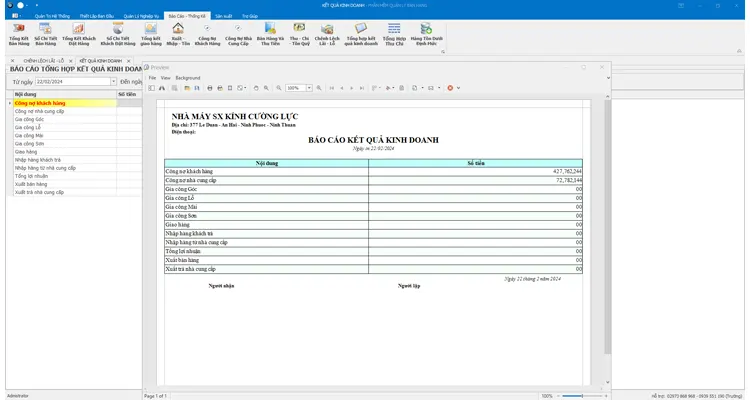The height and width of the screenshot is (400, 750).
Task: Open Xuất - Nhập - Tồn report
Action: pos(178,34)
